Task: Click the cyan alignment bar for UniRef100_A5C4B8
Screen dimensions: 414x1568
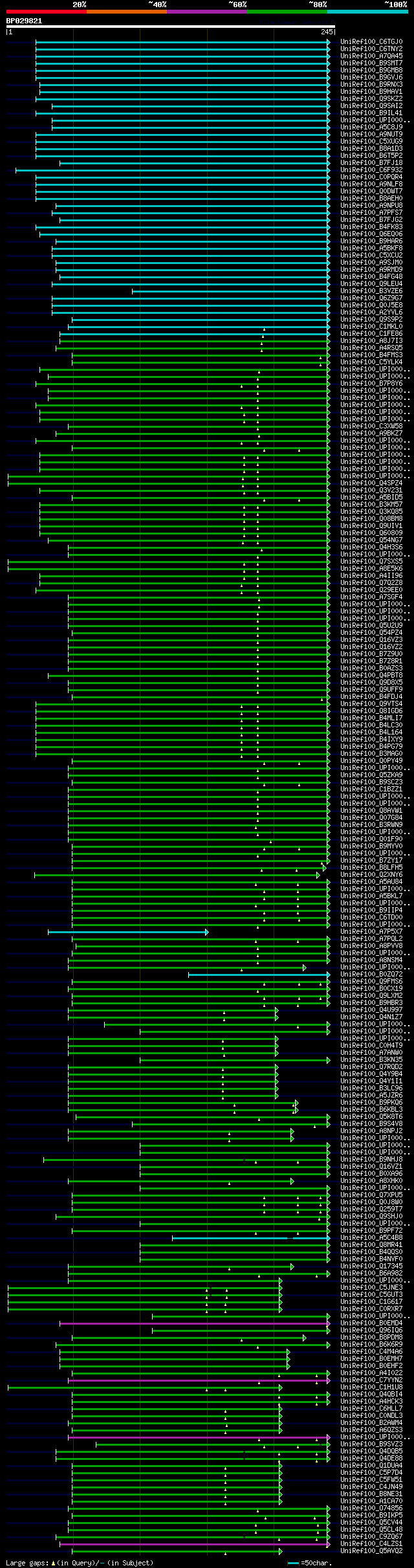Action: (x=251, y=1238)
